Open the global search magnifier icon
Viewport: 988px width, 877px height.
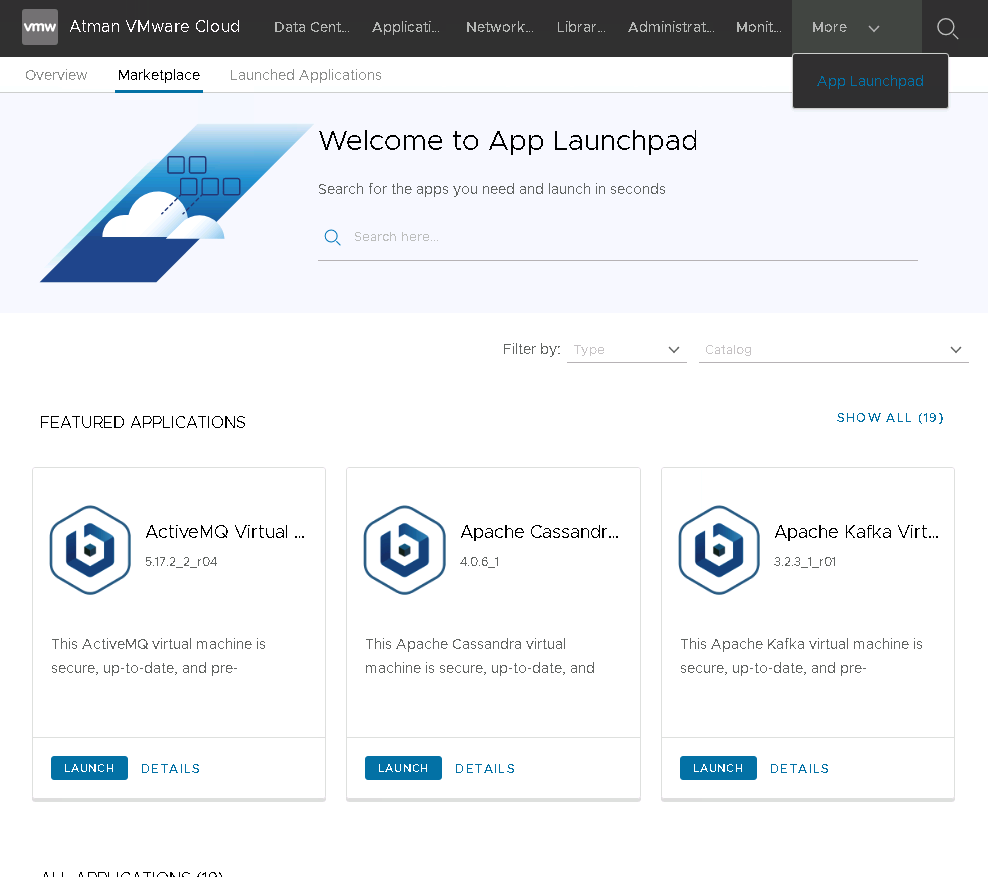(x=947, y=29)
